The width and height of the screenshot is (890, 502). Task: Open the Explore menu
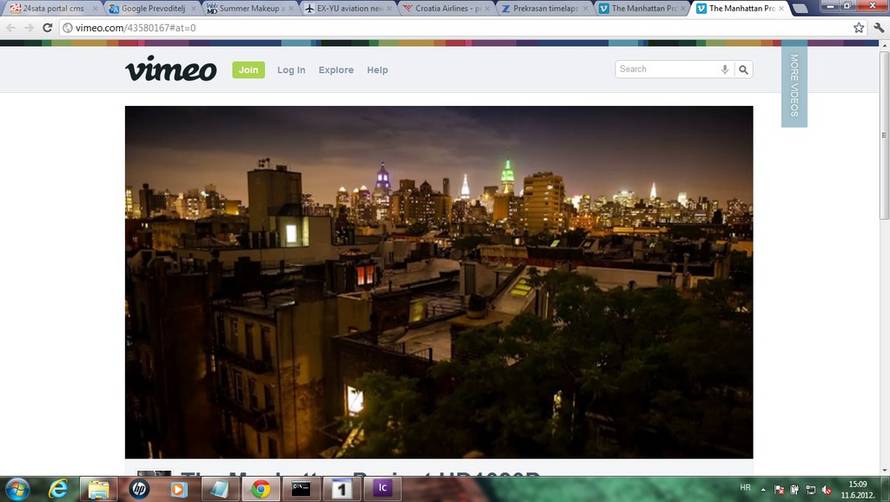[x=336, y=70]
